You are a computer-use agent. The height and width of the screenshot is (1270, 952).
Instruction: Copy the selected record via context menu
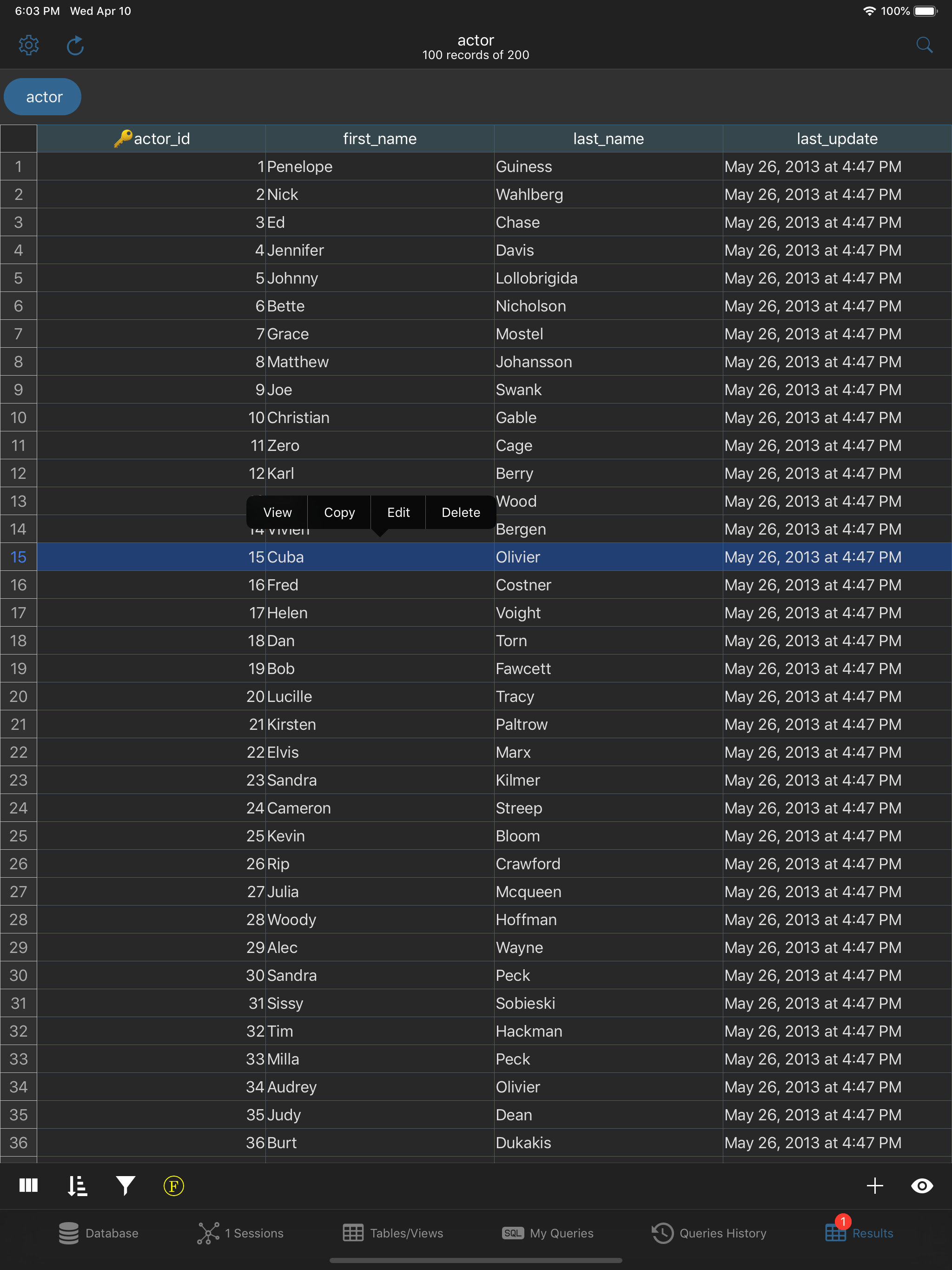point(339,512)
